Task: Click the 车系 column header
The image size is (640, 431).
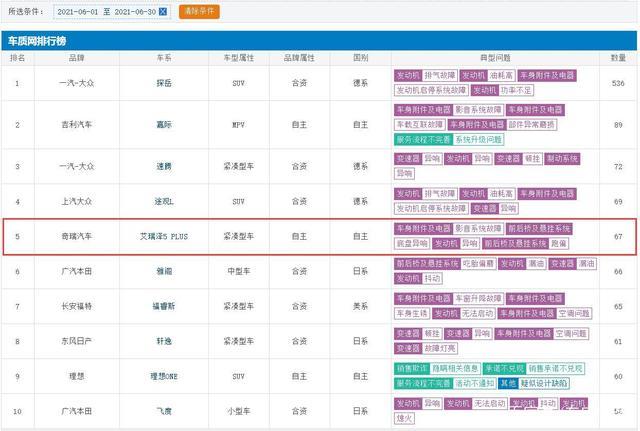Action: 164,58
